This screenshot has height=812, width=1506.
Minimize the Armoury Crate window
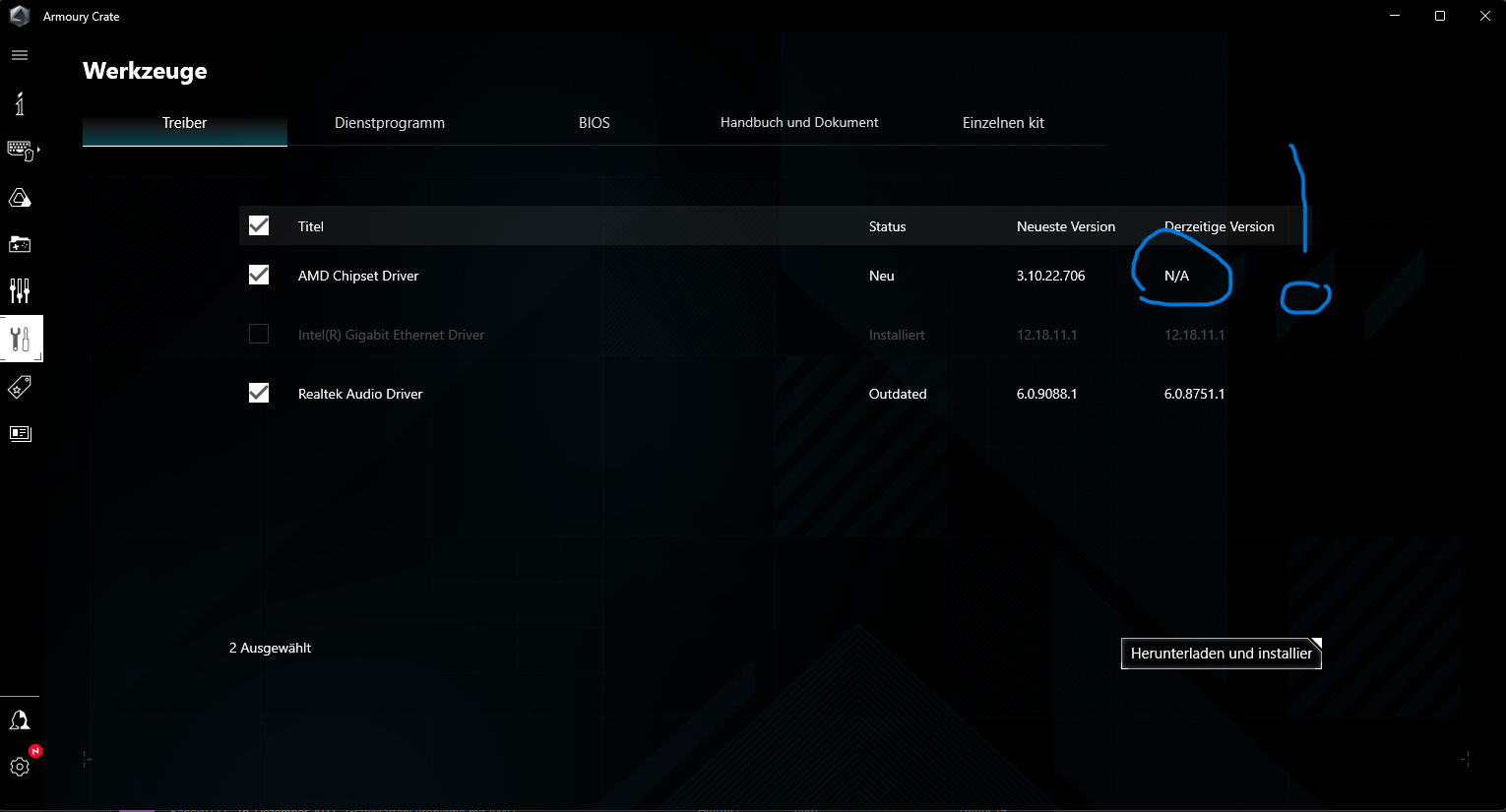1395,16
